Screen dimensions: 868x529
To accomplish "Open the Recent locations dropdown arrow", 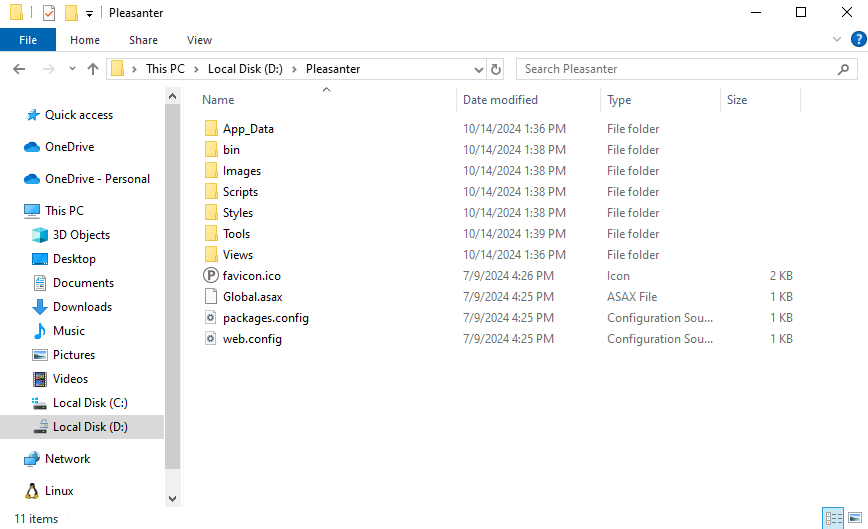I will click(72, 69).
